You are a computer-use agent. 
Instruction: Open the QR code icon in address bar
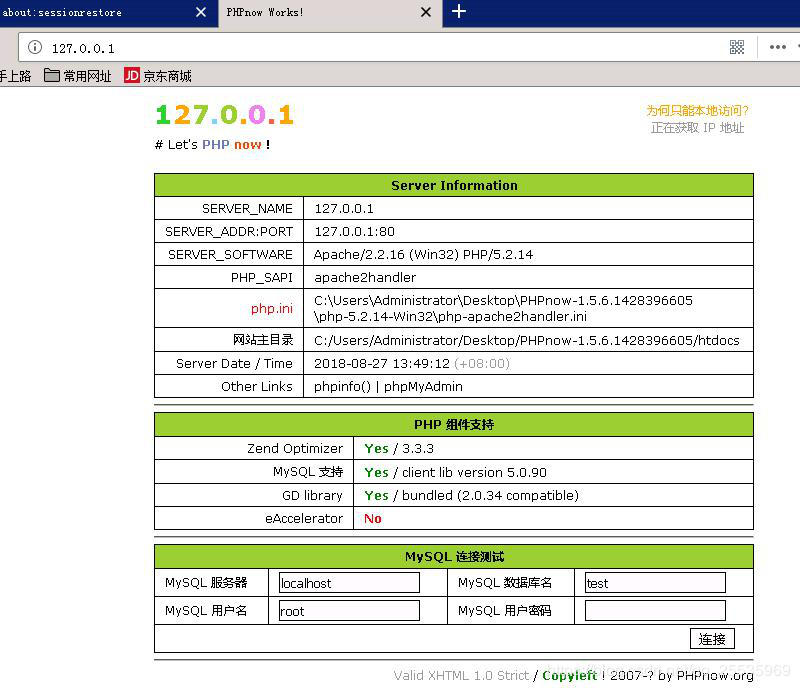click(737, 47)
